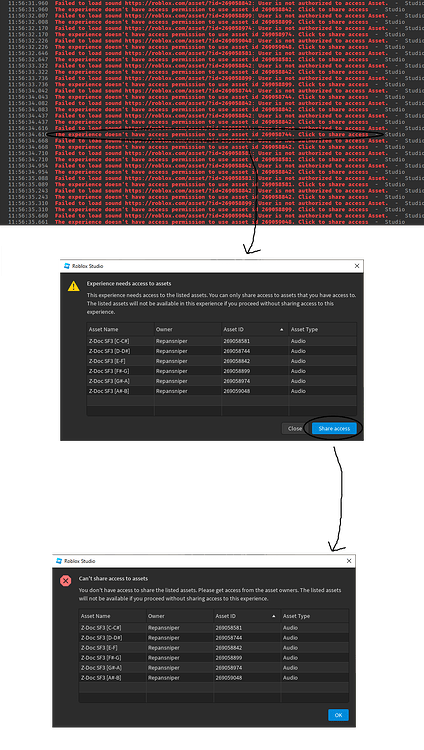Select Z-Doc SF3 [F#-G] in Experience needs access dialog
Image resolution: width=424 pixels, height=750 pixels.
pos(109,371)
